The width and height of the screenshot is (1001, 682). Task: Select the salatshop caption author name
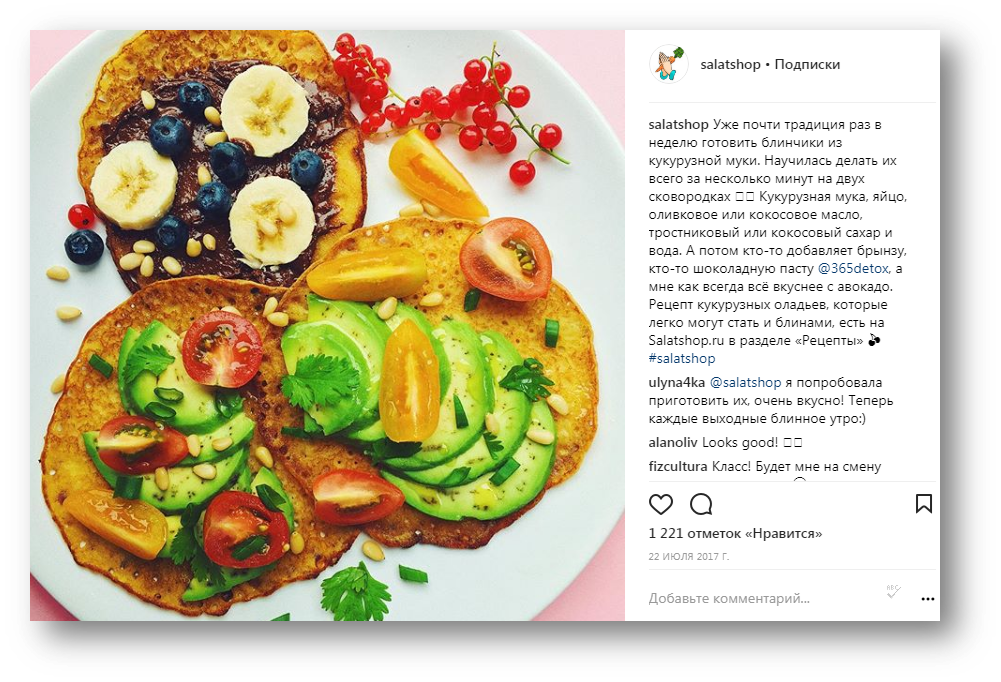pyautogui.click(x=679, y=125)
